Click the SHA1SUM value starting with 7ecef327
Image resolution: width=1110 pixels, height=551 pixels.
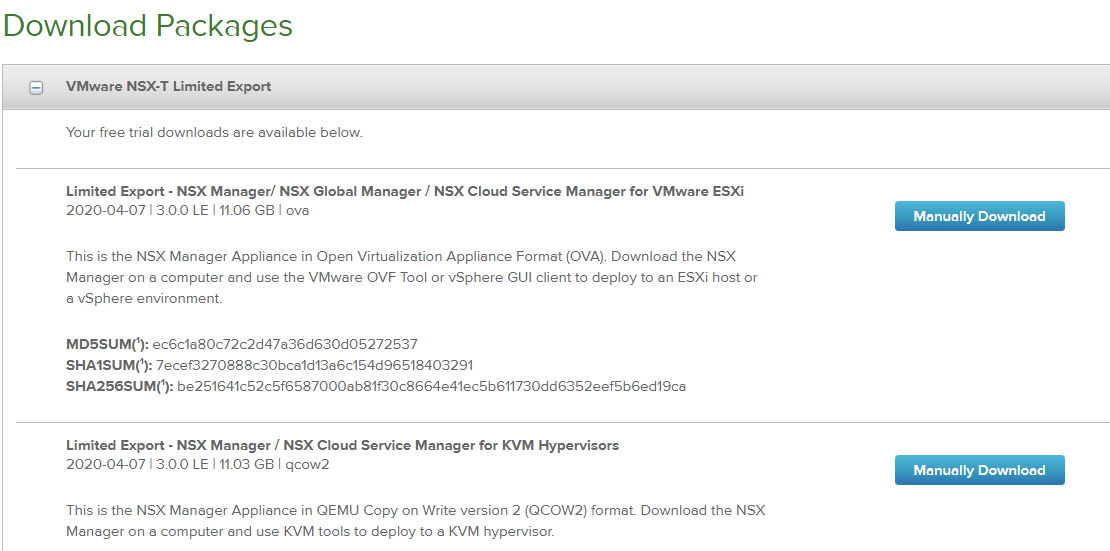click(314, 365)
